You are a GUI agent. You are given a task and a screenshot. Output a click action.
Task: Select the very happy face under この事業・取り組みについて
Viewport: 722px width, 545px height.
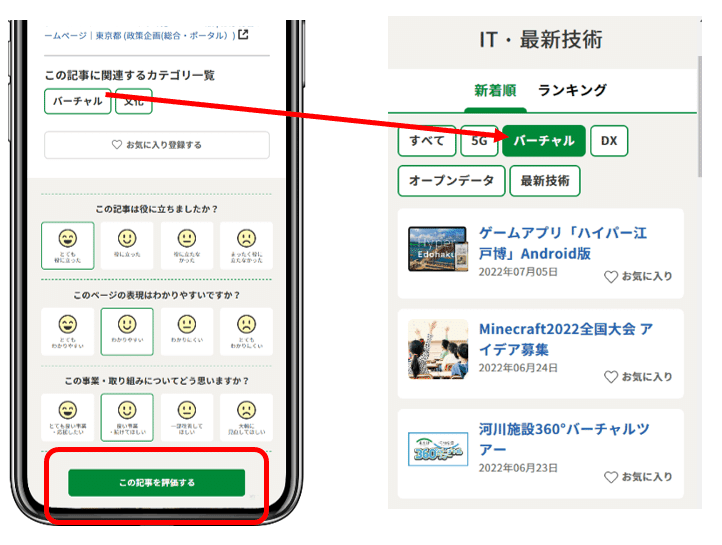[x=68, y=417]
